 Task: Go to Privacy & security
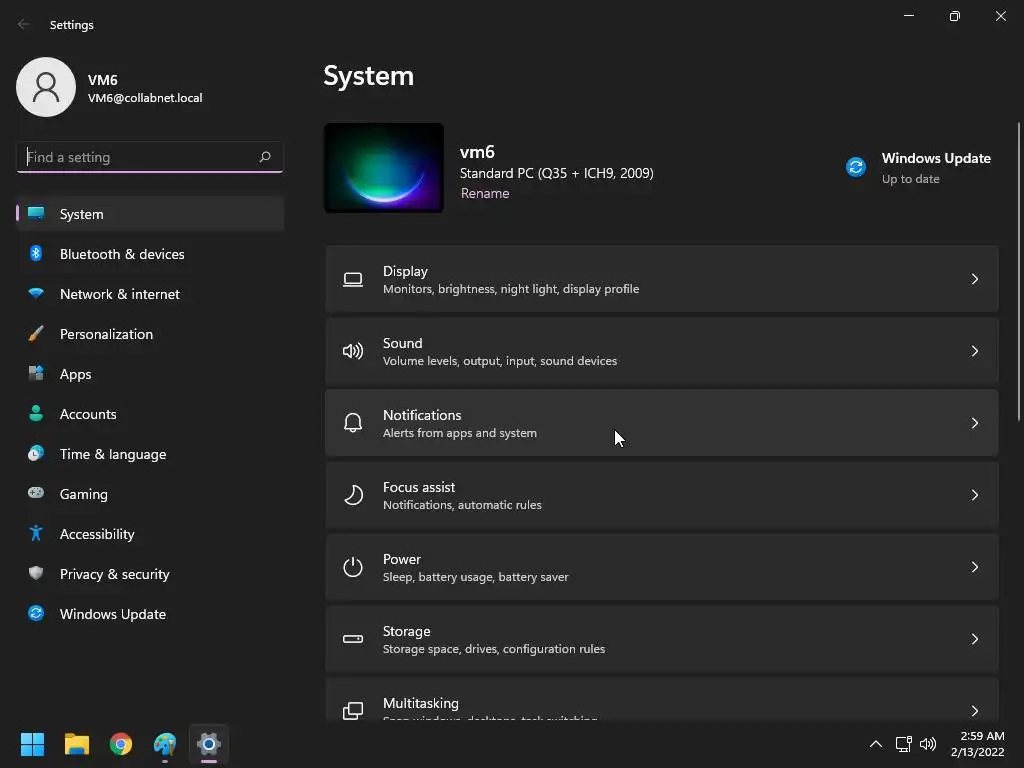click(150, 573)
